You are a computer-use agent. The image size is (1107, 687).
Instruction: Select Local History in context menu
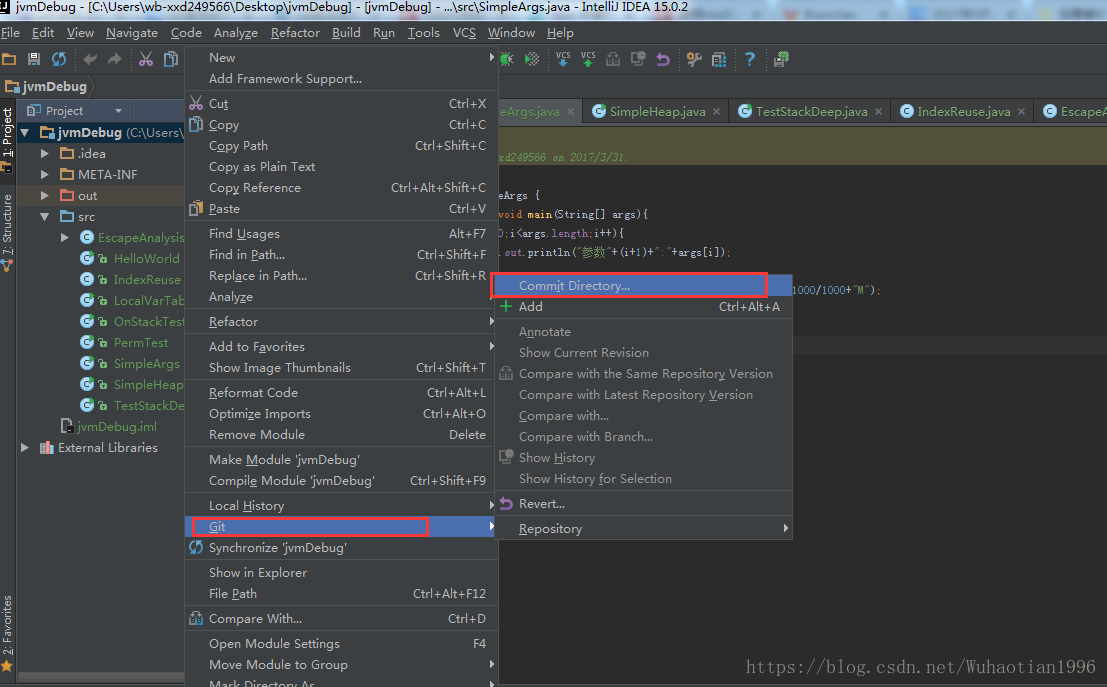tap(340, 506)
